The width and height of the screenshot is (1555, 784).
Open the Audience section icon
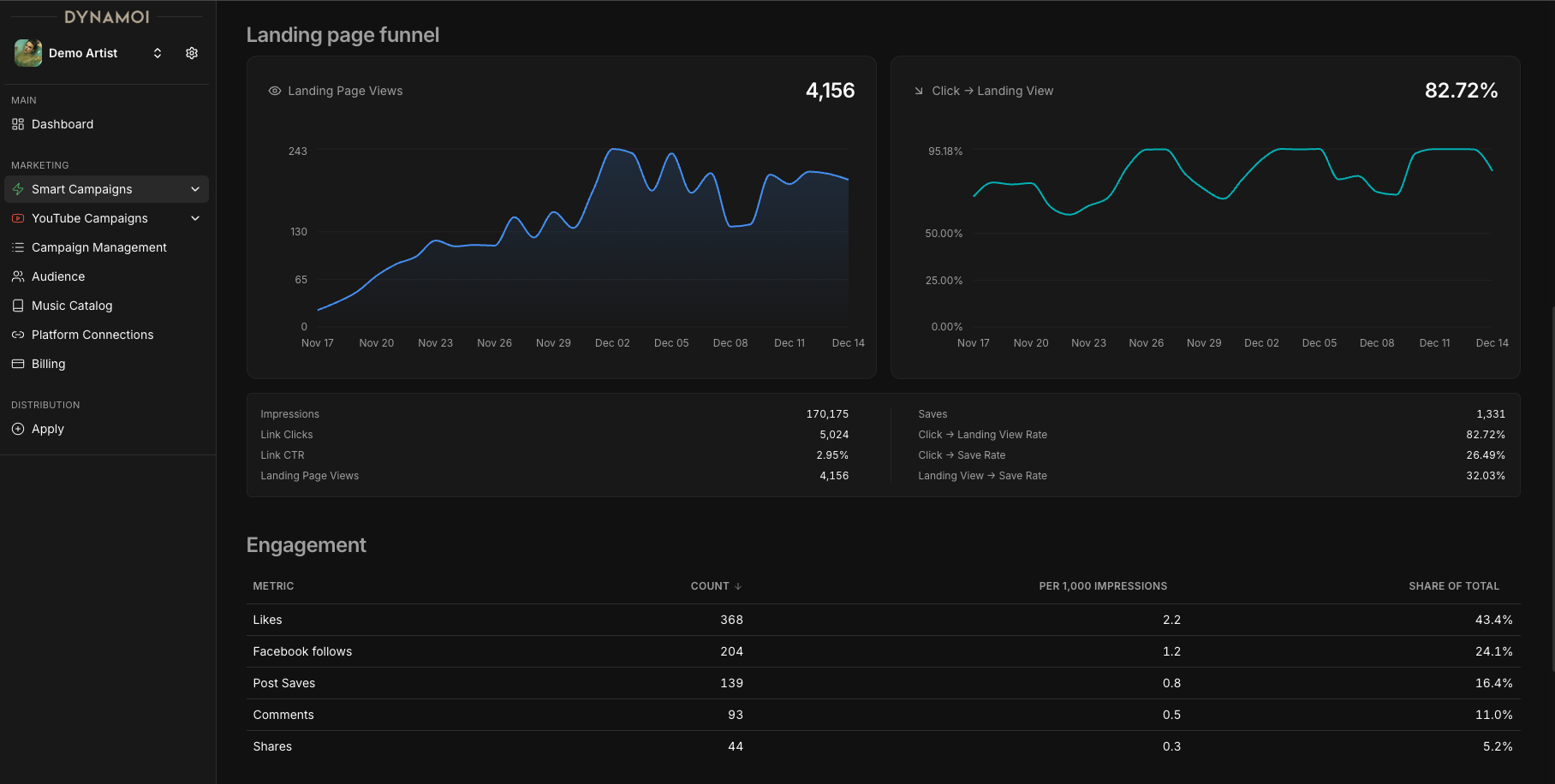coord(18,276)
